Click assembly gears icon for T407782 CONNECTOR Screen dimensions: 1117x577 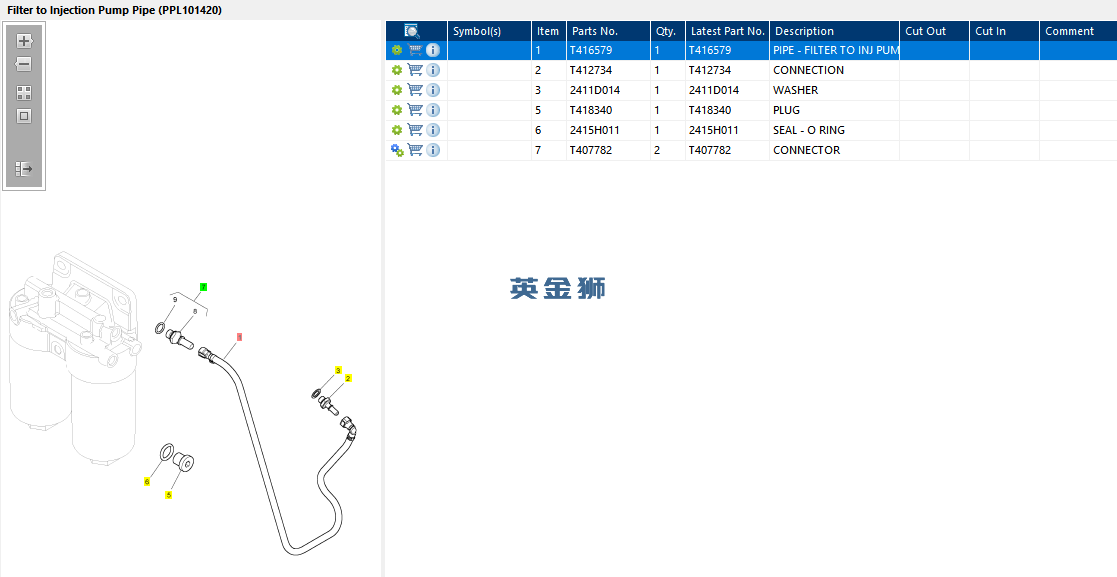(x=398, y=150)
